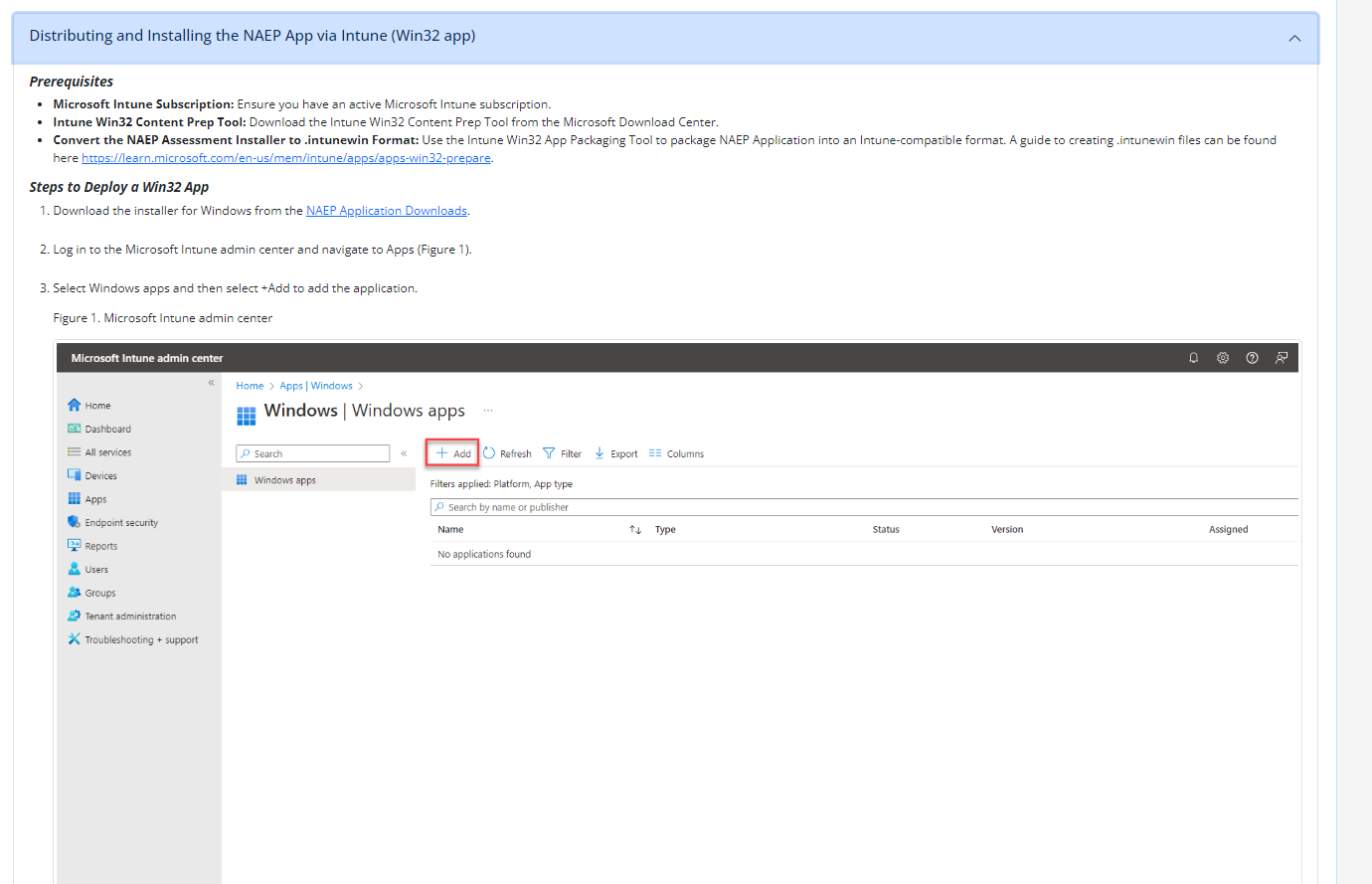The width and height of the screenshot is (1372, 884).
Task: Click the help question mark icon
Action: (x=1253, y=358)
